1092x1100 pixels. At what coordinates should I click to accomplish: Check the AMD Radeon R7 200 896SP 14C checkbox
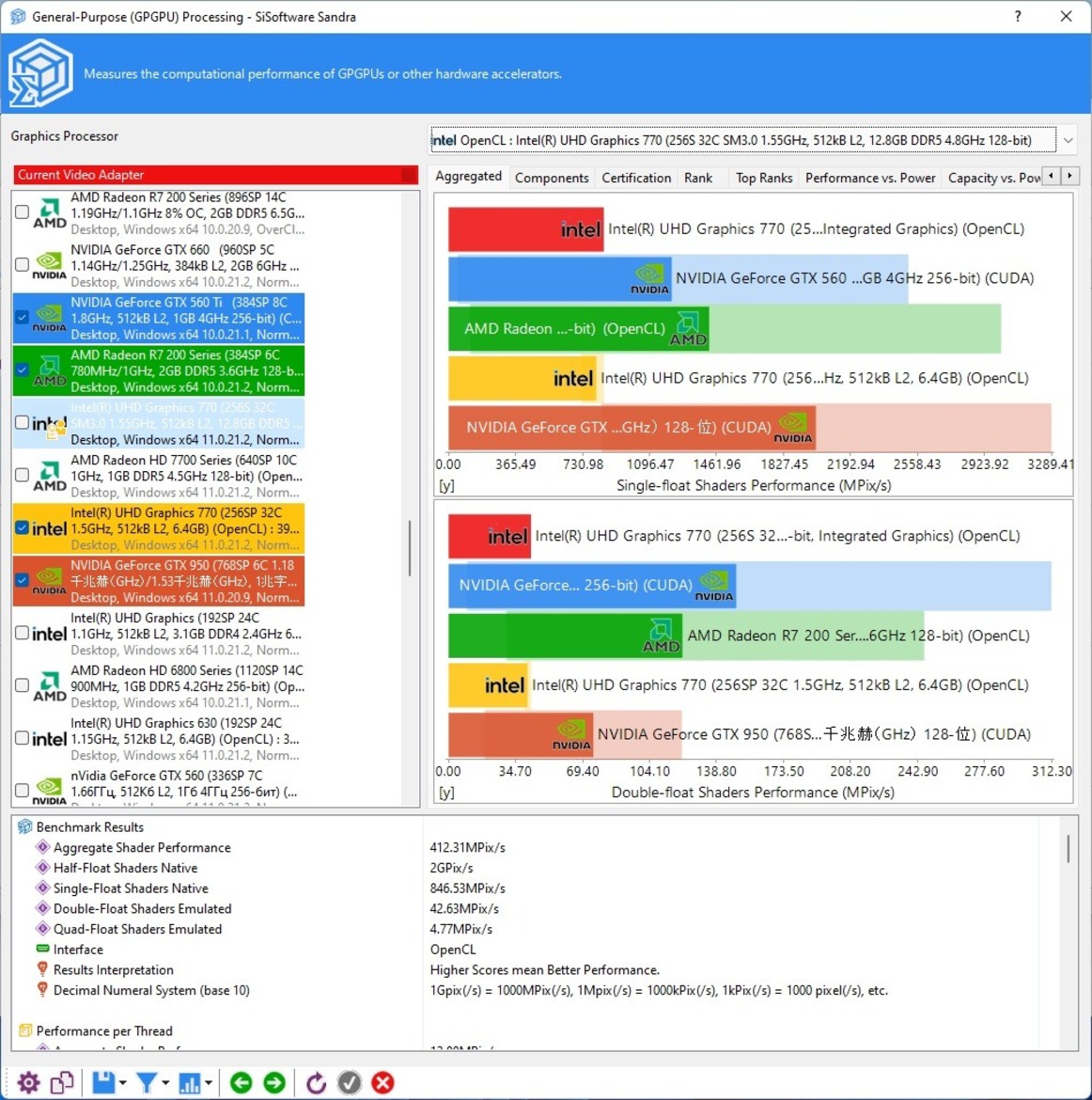coord(22,212)
